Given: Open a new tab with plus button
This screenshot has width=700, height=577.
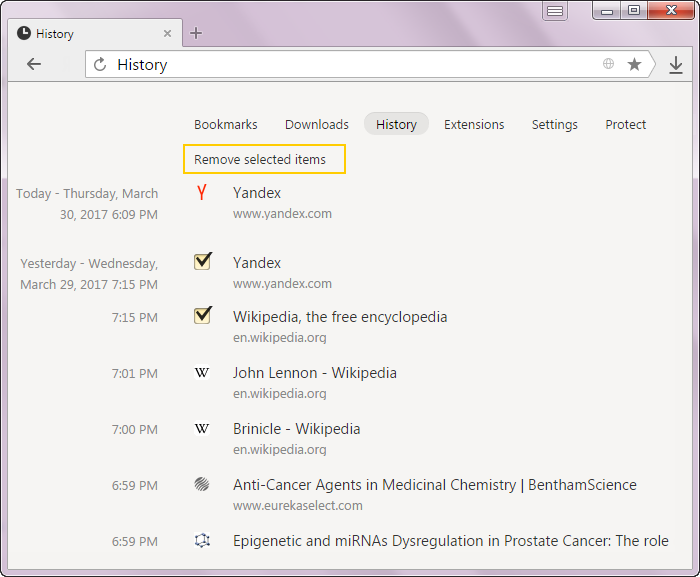Looking at the screenshot, I should (x=196, y=33).
